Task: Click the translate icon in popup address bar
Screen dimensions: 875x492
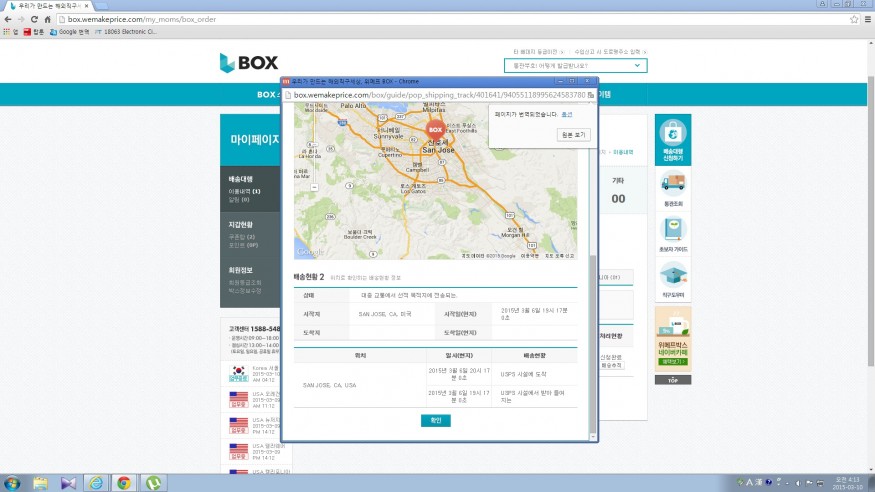Action: click(x=591, y=94)
